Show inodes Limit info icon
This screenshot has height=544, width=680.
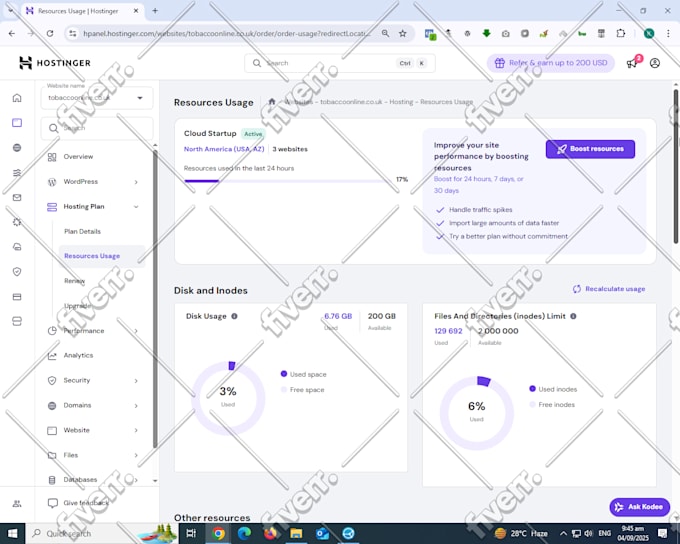[x=573, y=316]
